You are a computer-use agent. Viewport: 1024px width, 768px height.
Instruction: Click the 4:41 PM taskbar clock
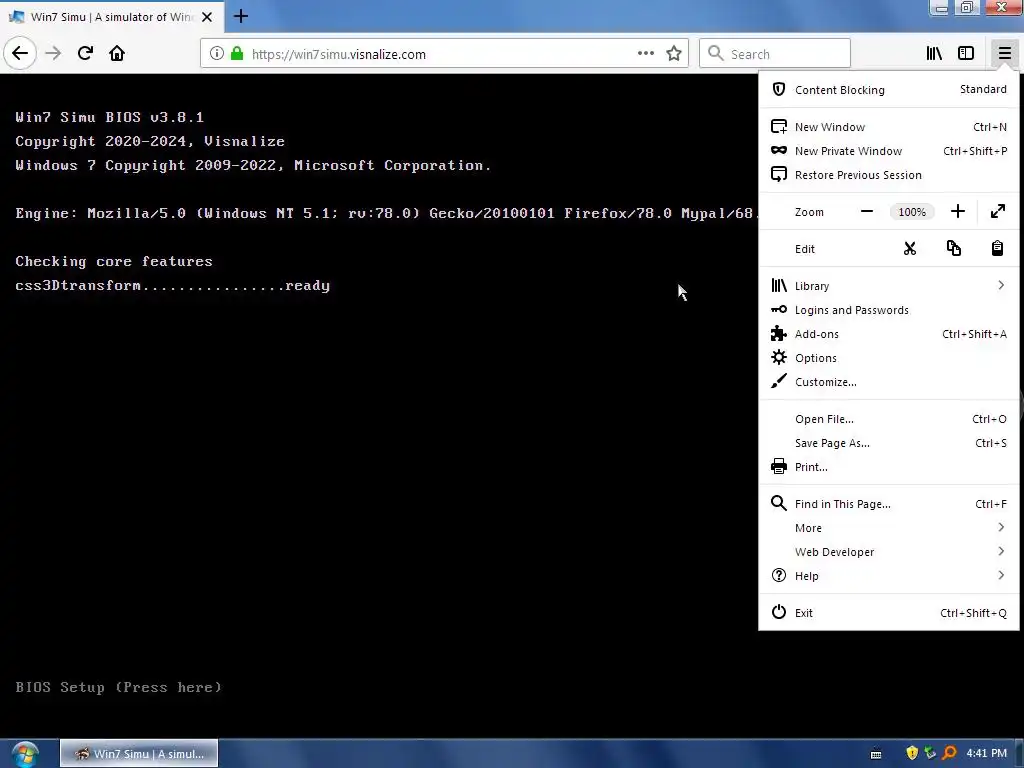tap(986, 754)
